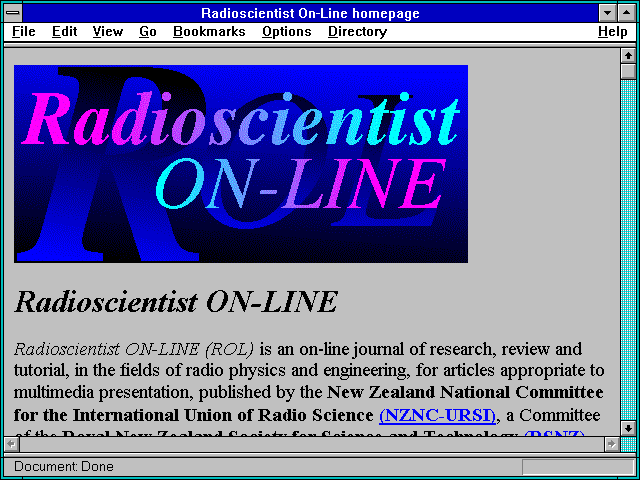This screenshot has width=640, height=480.
Task: Click the "New Zealand National Committee" bold text
Action: tap(465, 393)
